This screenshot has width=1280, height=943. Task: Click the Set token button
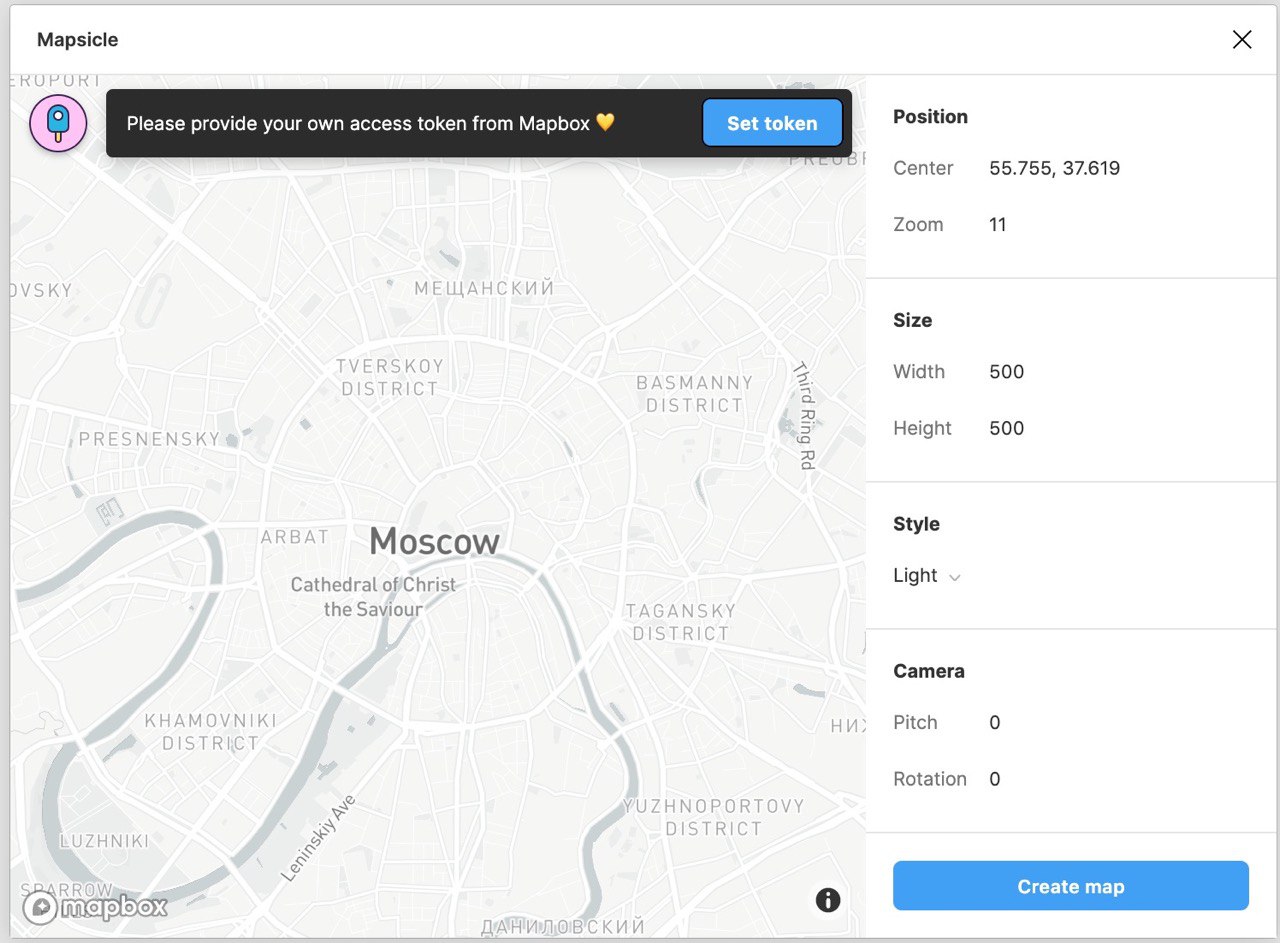[772, 124]
